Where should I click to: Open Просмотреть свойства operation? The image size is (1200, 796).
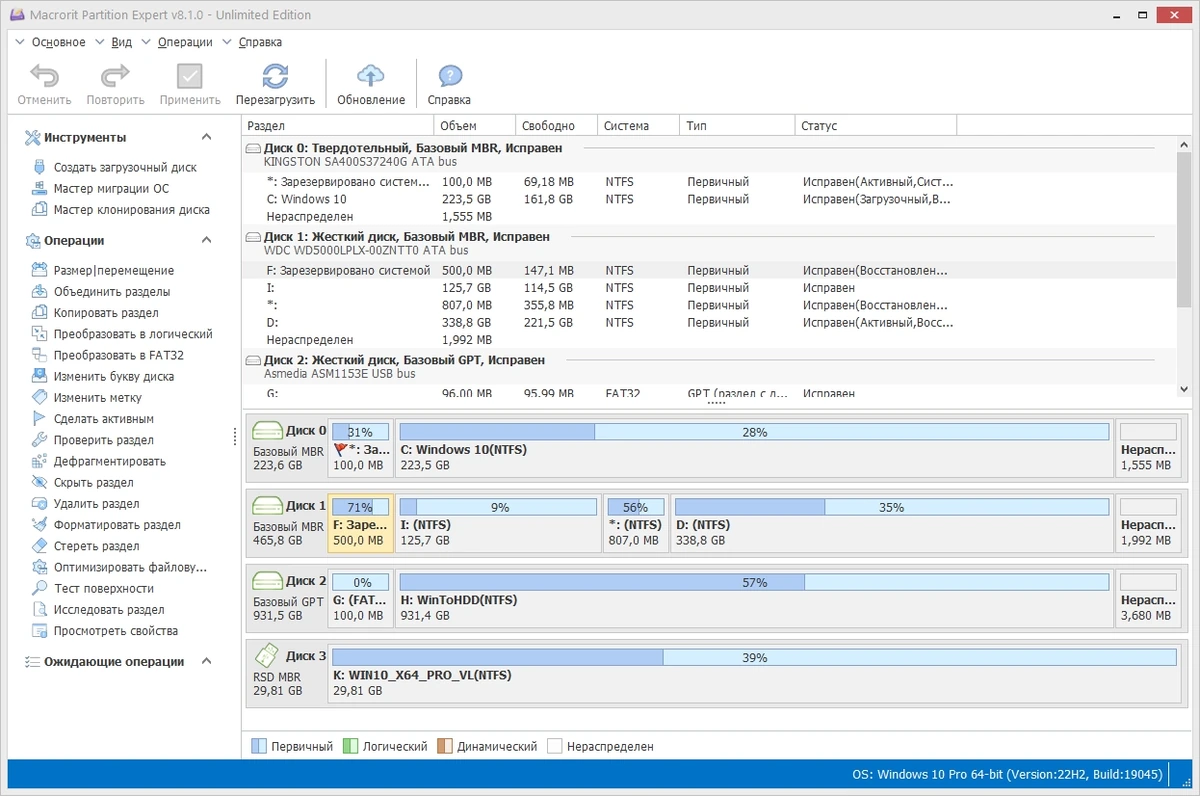(116, 631)
